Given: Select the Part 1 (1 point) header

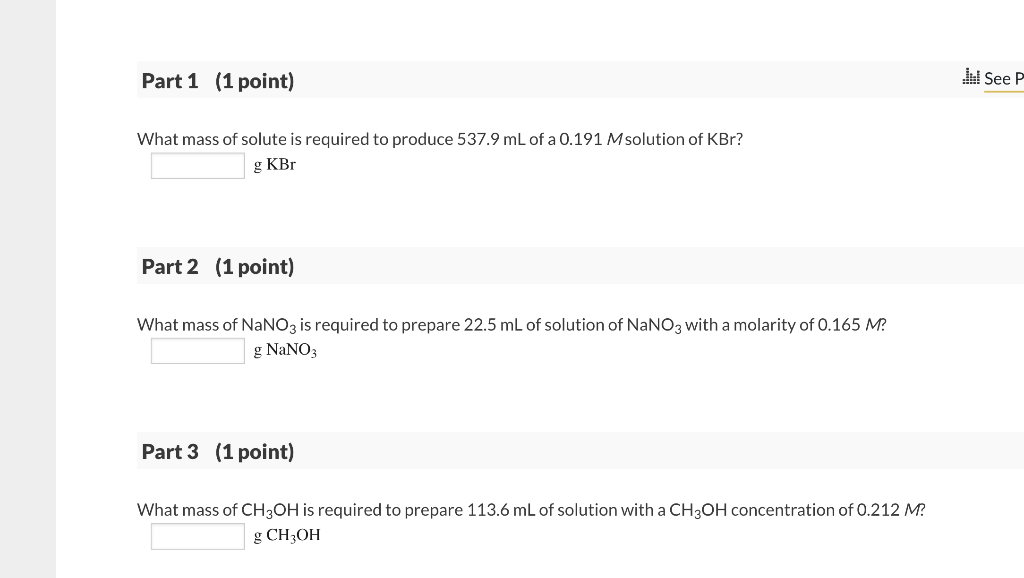Looking at the screenshot, I should coord(217,81).
